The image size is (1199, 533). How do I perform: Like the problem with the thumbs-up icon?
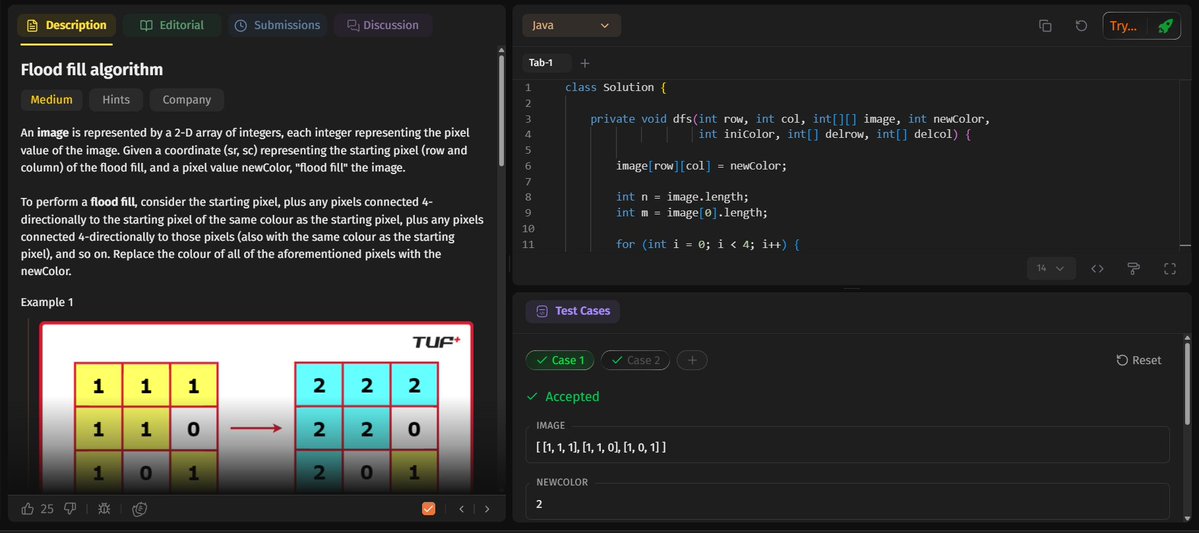28,509
